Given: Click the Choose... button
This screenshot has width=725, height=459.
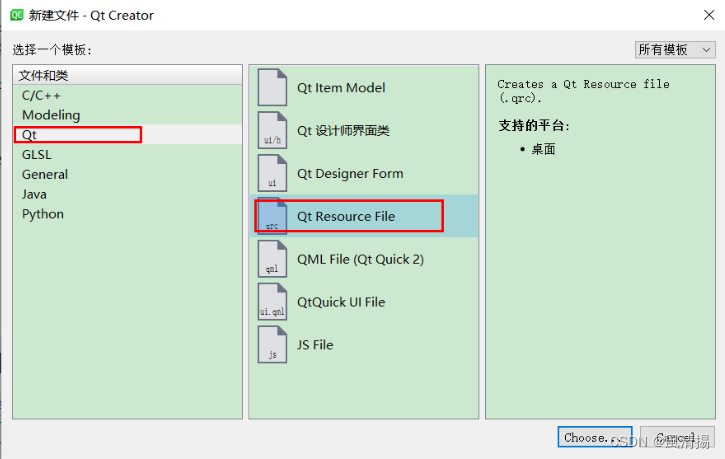Looking at the screenshot, I should [595, 437].
